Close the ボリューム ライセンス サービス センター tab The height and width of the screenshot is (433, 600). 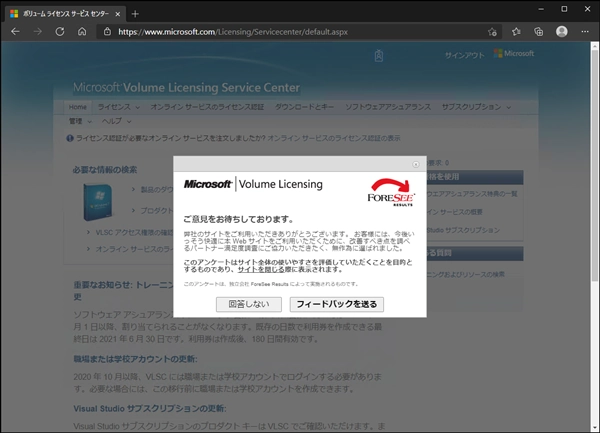point(118,14)
